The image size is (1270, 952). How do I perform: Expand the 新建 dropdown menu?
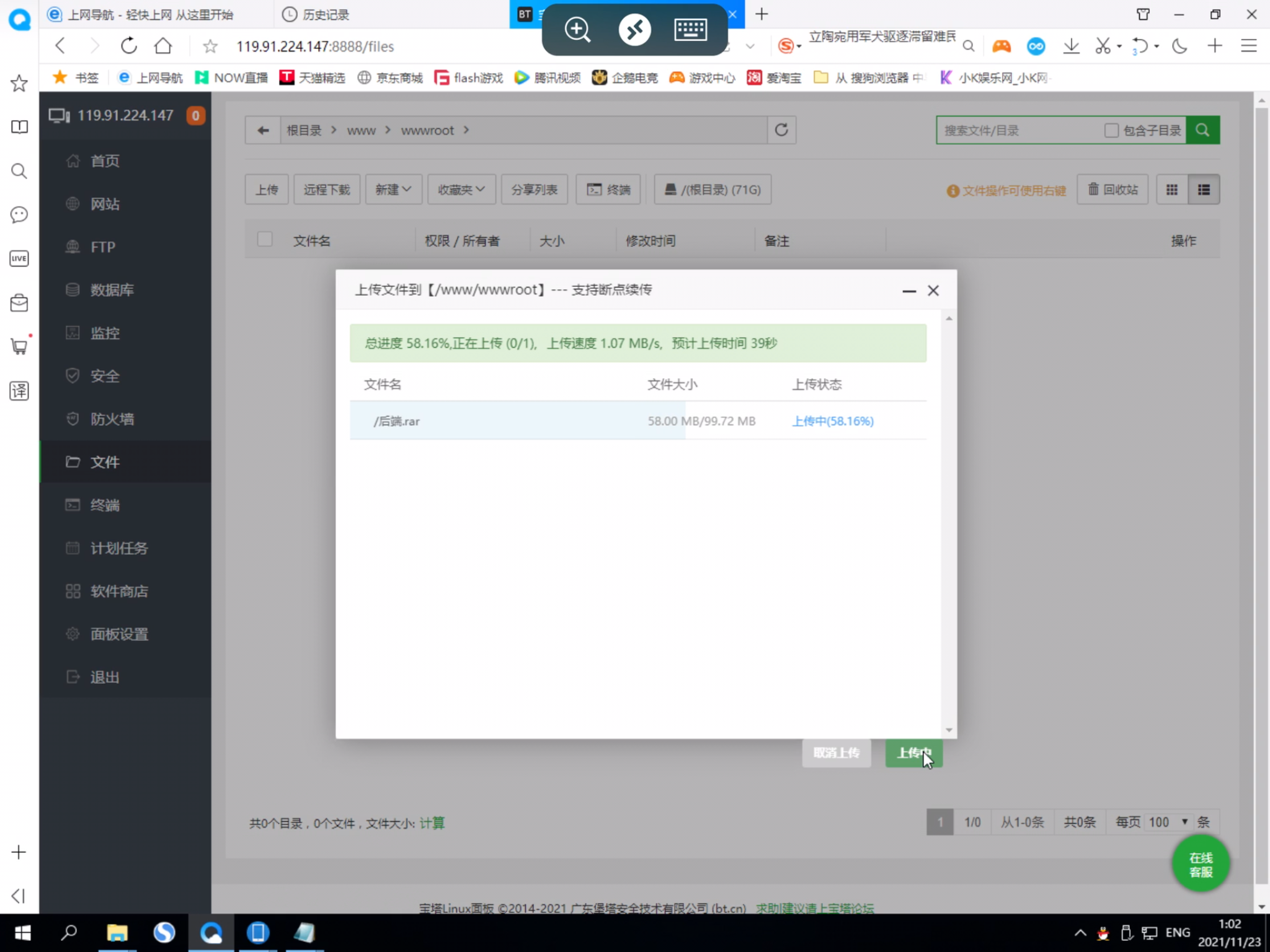pos(393,190)
